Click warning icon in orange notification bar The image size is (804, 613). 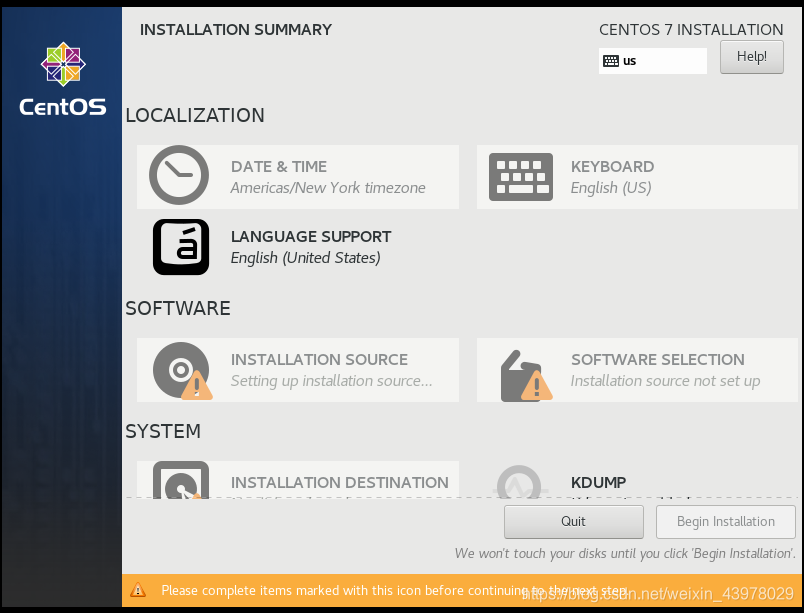pyautogui.click(x=138, y=590)
